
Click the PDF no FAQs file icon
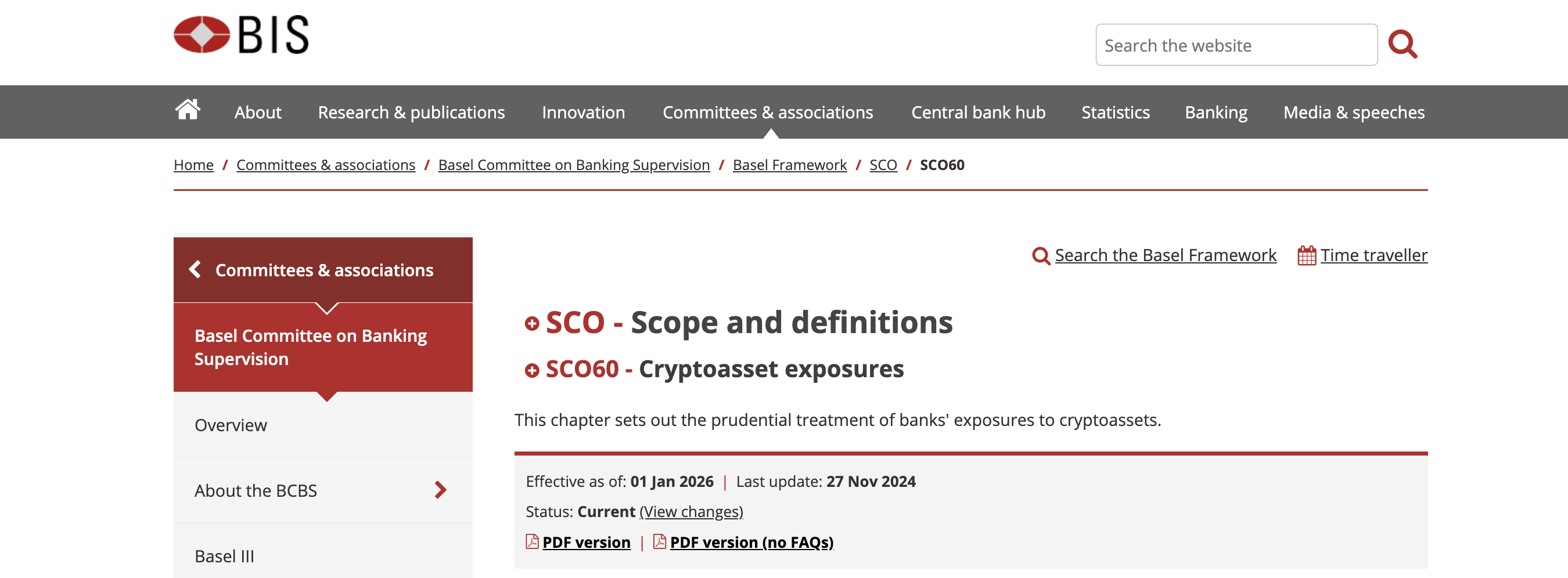click(x=659, y=541)
